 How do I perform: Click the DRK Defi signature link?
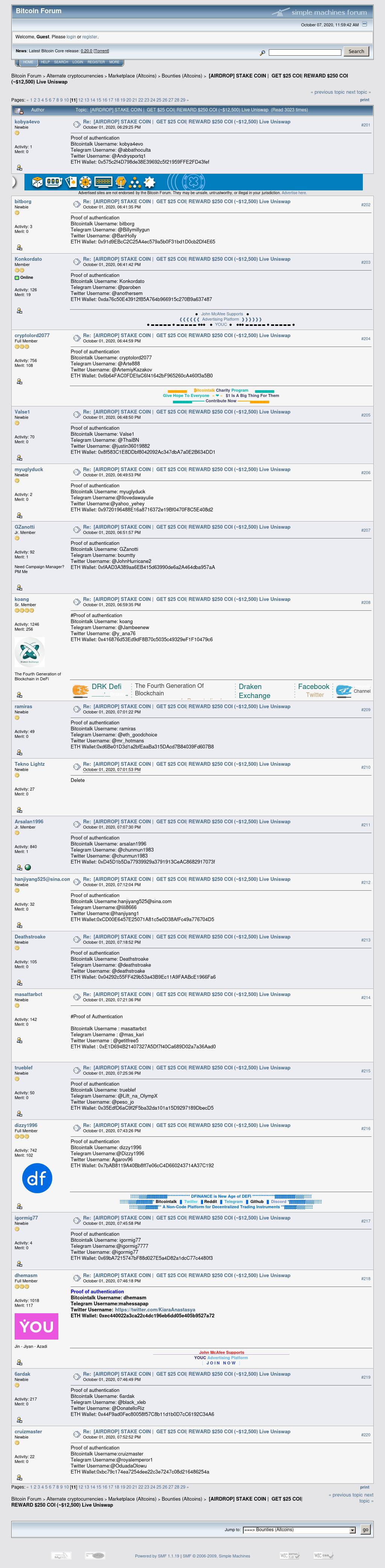[106, 687]
